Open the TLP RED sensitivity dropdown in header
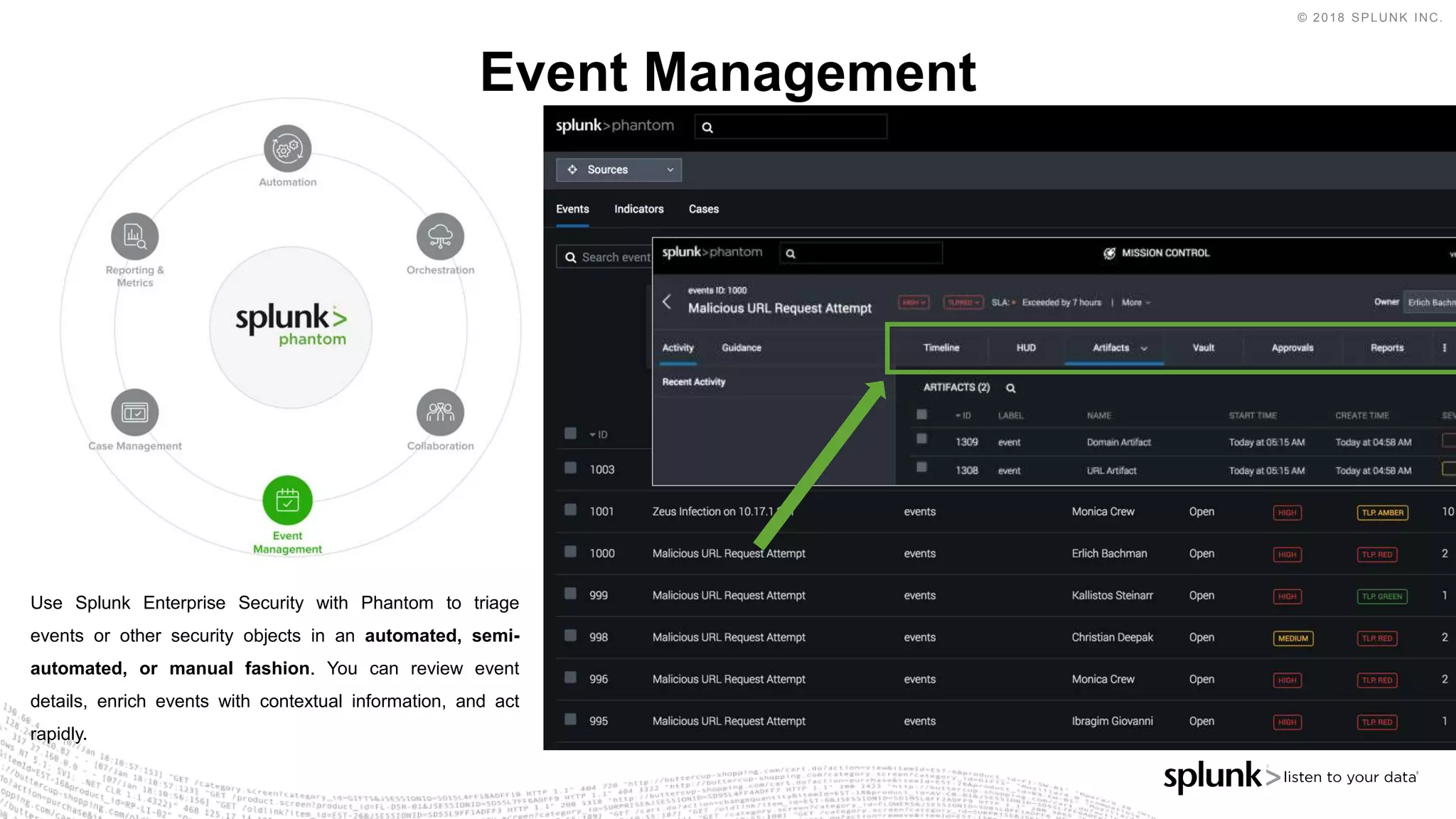The image size is (1456, 819). coord(963,303)
